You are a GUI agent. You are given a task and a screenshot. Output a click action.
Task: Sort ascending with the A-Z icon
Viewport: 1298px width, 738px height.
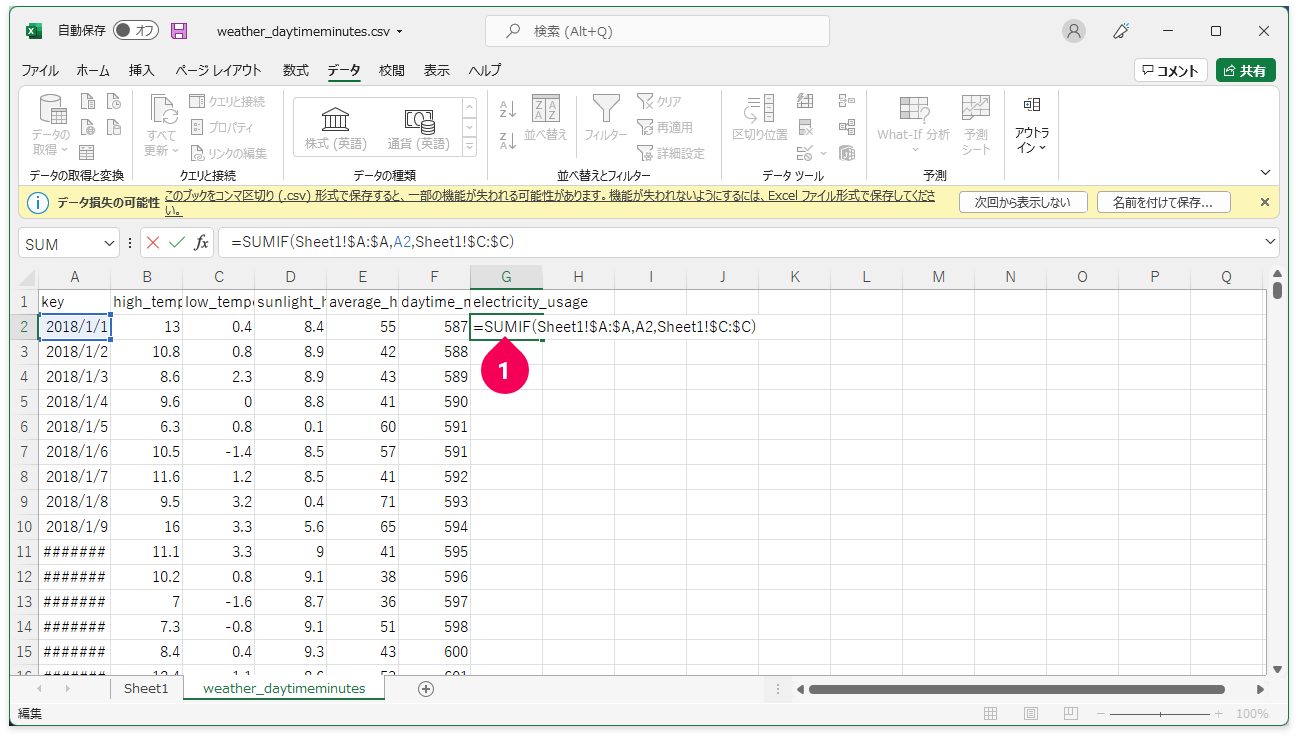507,110
